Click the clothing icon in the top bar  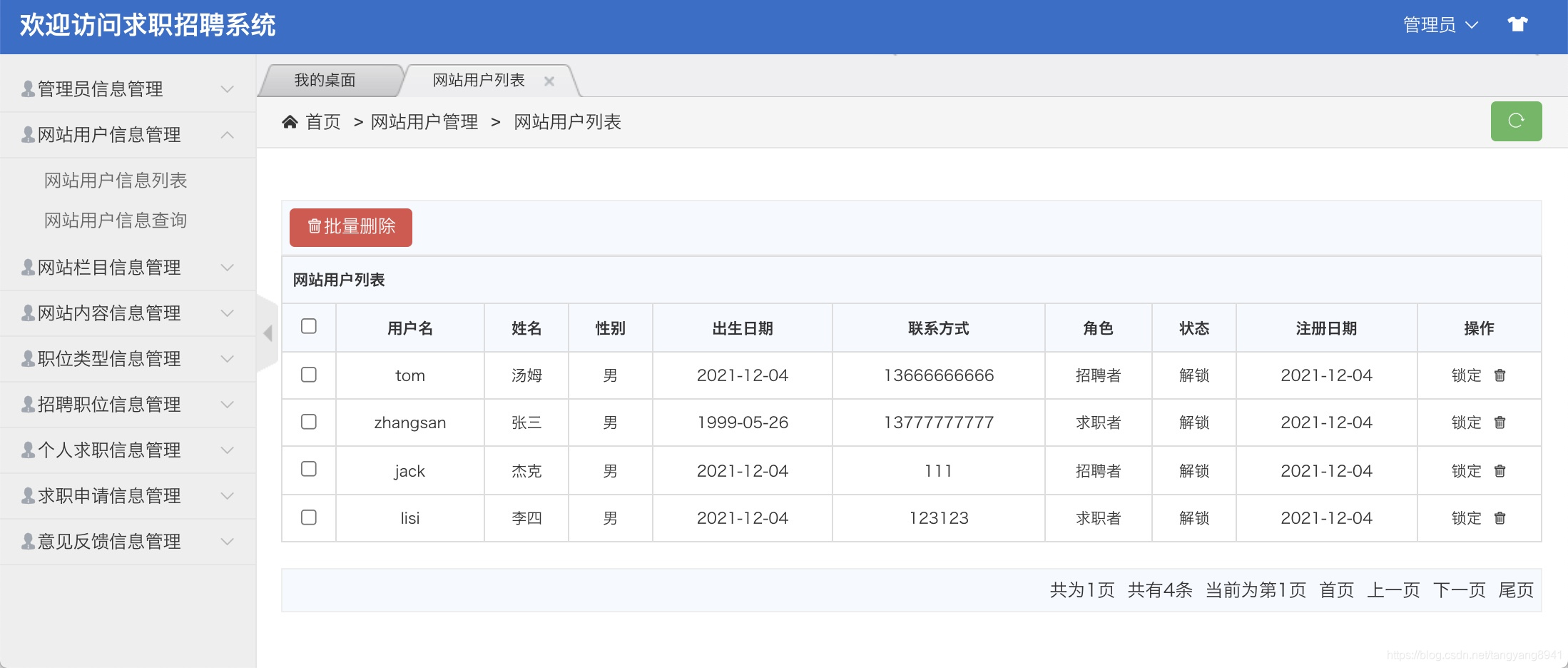1518,24
